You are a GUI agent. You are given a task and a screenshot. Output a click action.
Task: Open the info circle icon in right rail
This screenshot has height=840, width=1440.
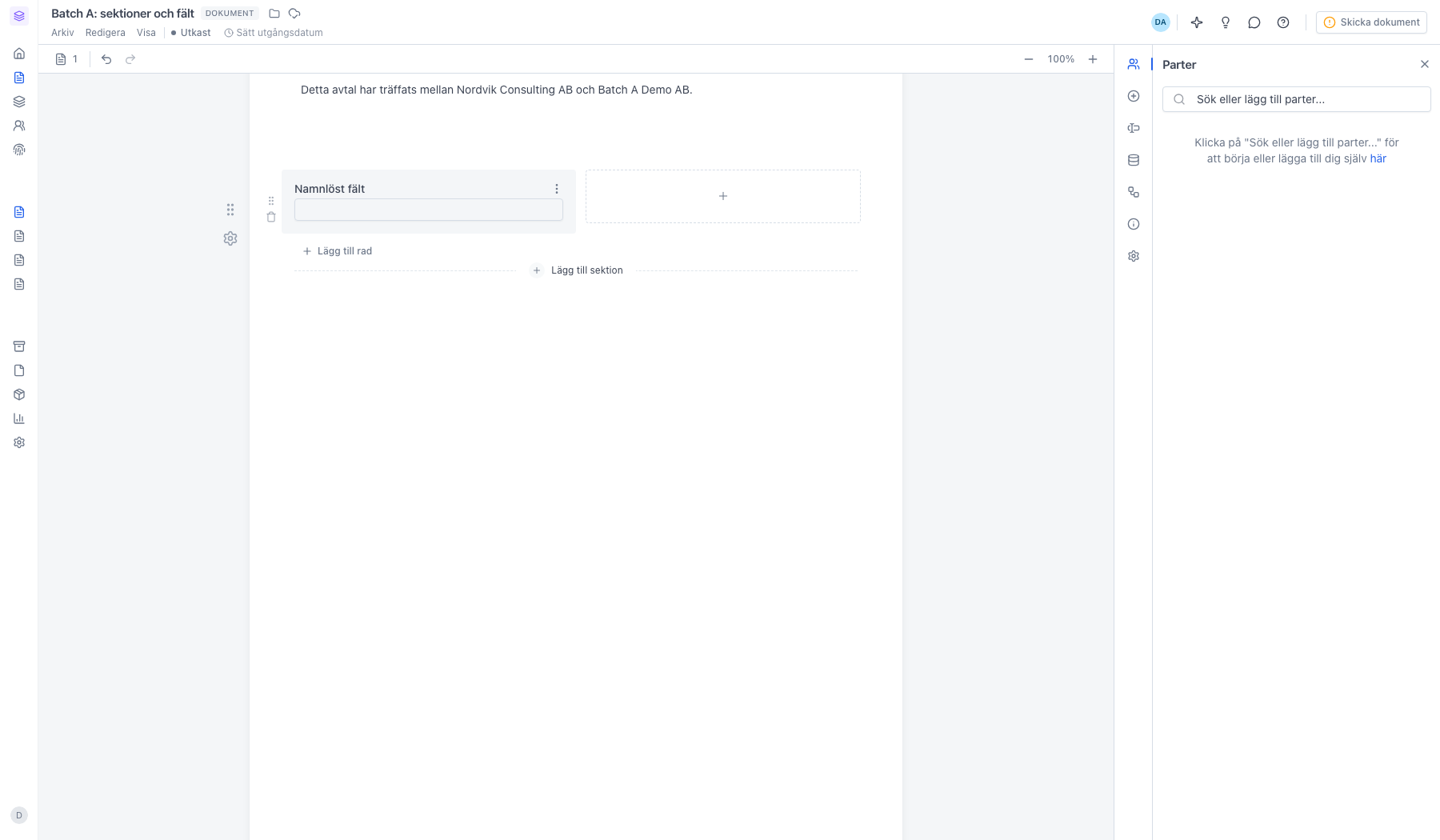click(x=1134, y=224)
